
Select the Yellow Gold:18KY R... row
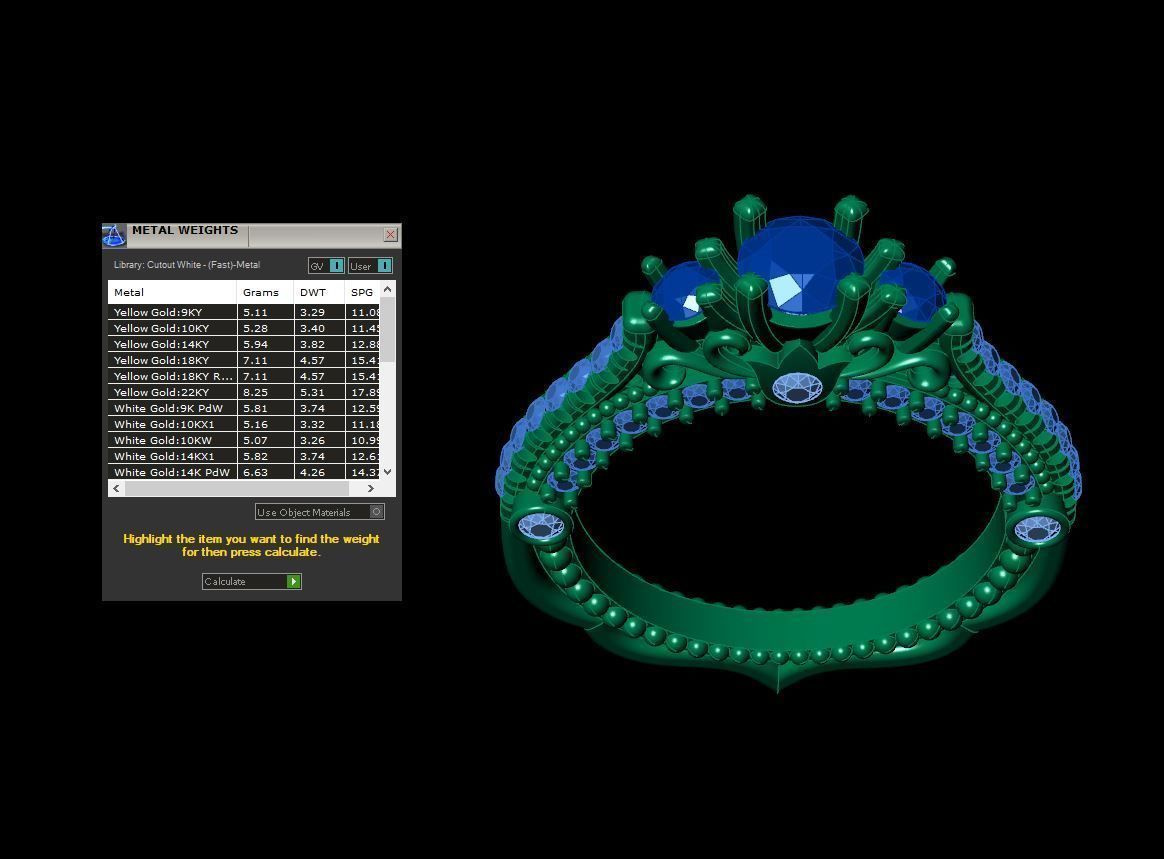pyautogui.click(x=244, y=376)
